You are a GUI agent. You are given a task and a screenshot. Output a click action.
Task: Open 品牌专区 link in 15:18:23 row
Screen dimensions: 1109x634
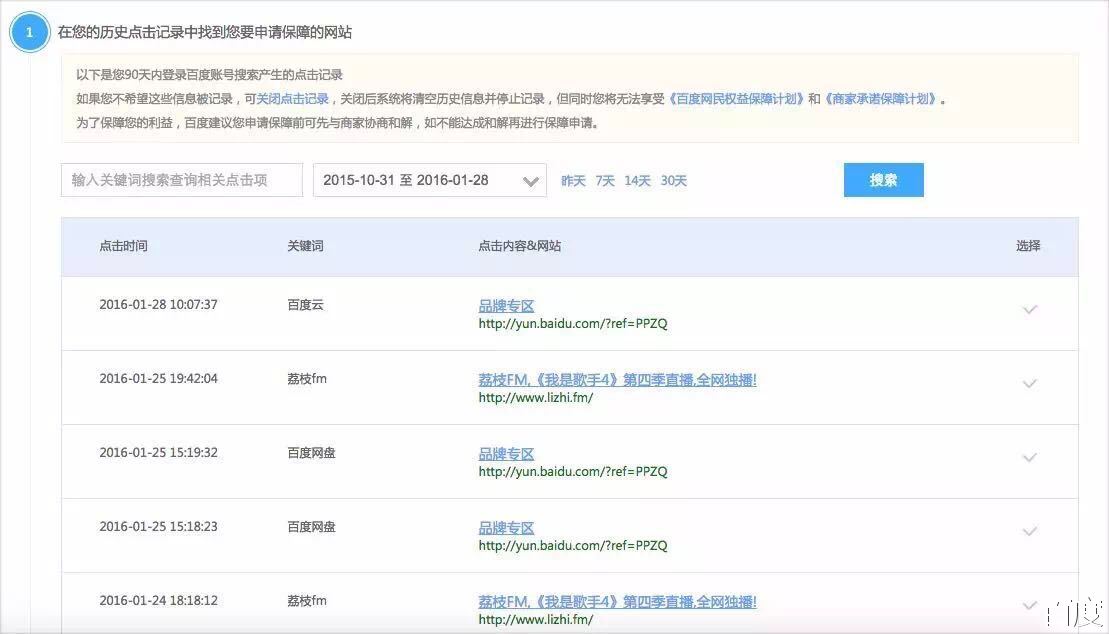click(x=506, y=528)
